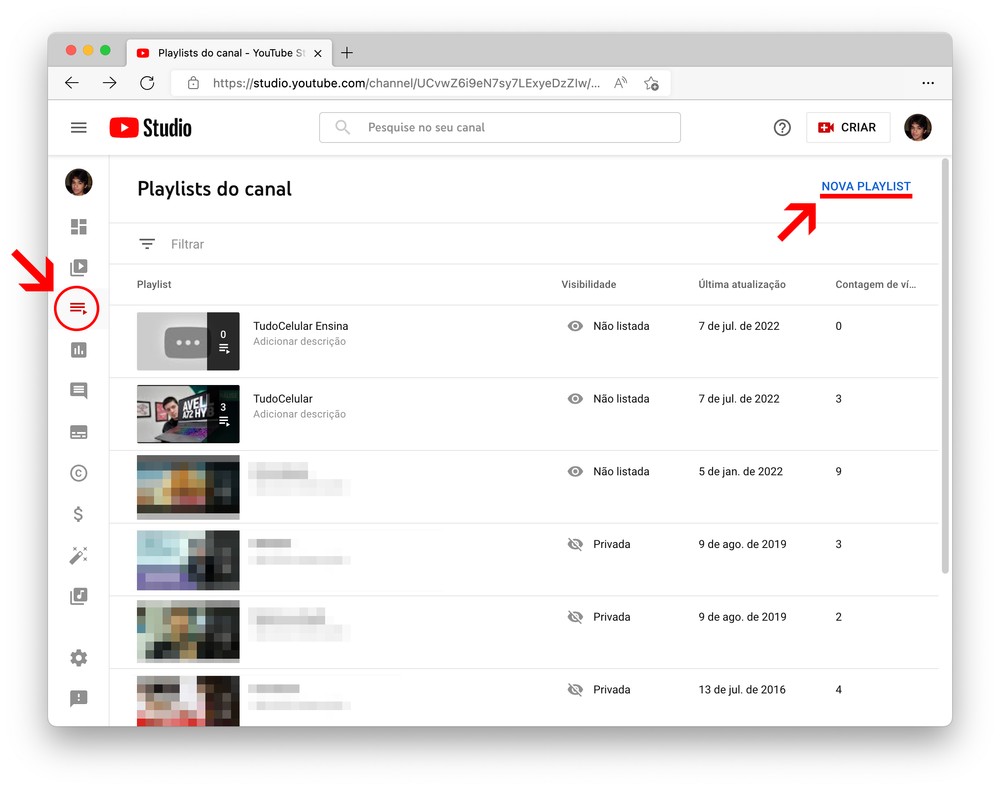The image size is (1000, 790).
Task: Select the Playlists icon in sidebar
Action: [78, 309]
